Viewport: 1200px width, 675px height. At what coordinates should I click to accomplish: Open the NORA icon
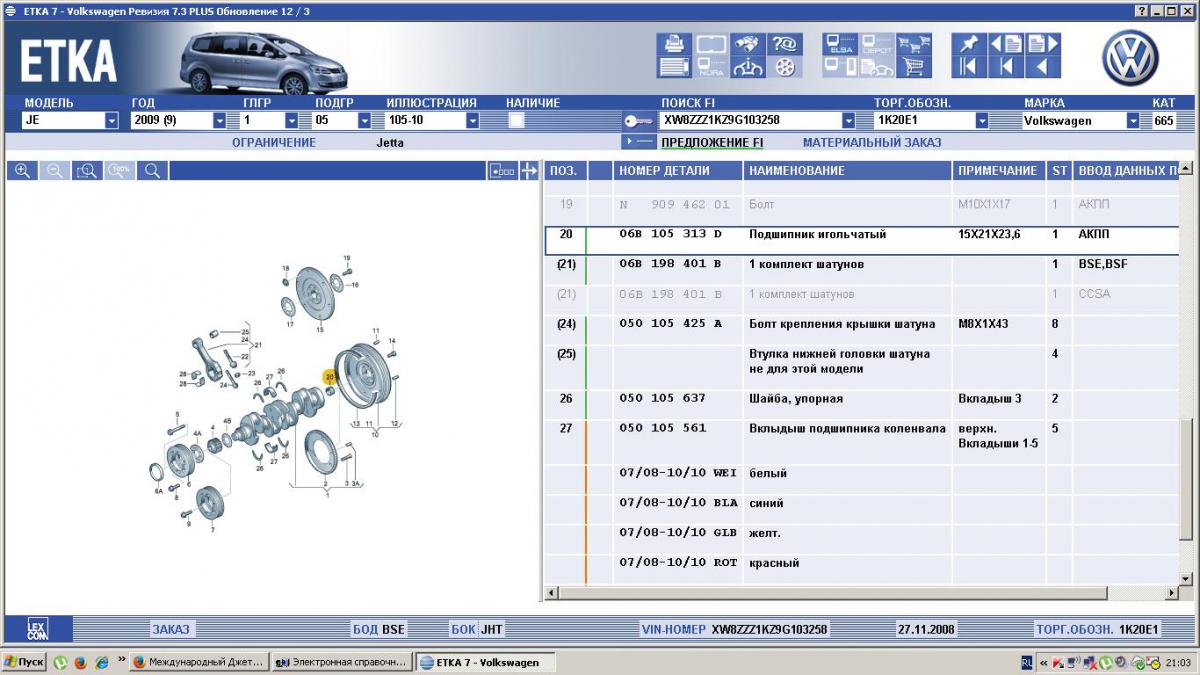click(x=710, y=67)
